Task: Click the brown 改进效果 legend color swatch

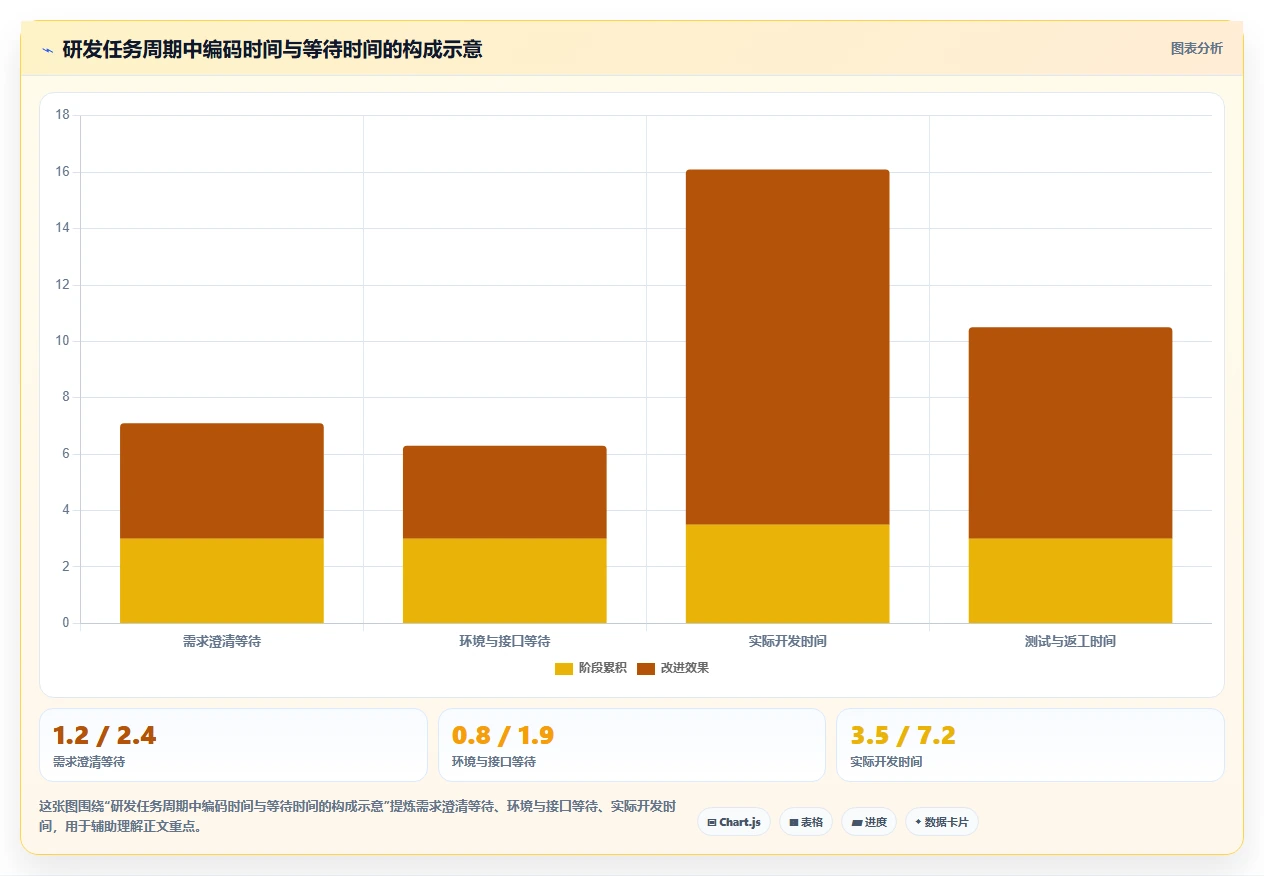Action: coord(646,668)
